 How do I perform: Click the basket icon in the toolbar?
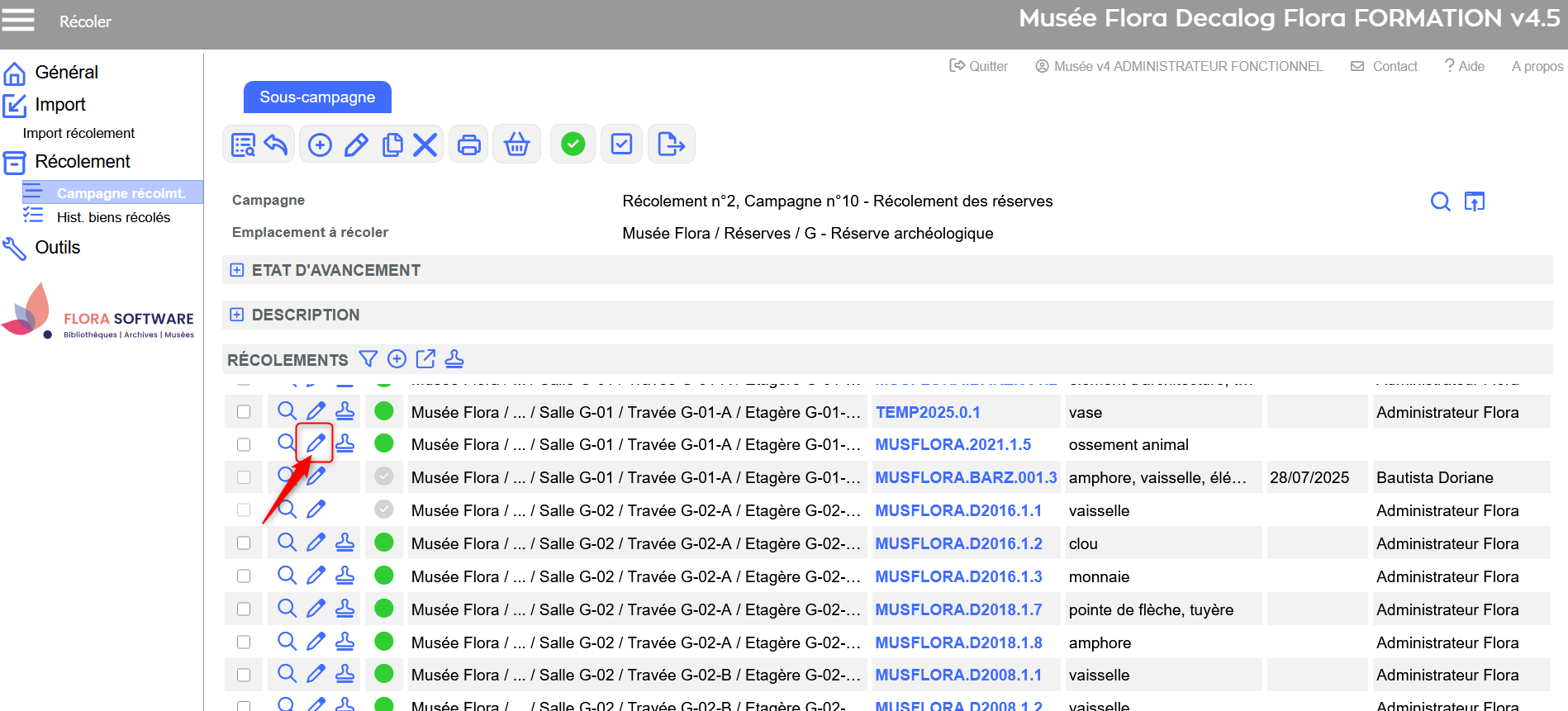(516, 145)
